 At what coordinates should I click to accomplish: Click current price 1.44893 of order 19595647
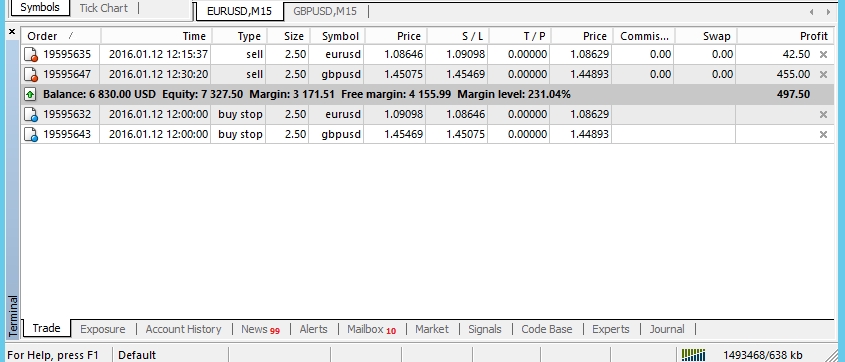[590, 74]
